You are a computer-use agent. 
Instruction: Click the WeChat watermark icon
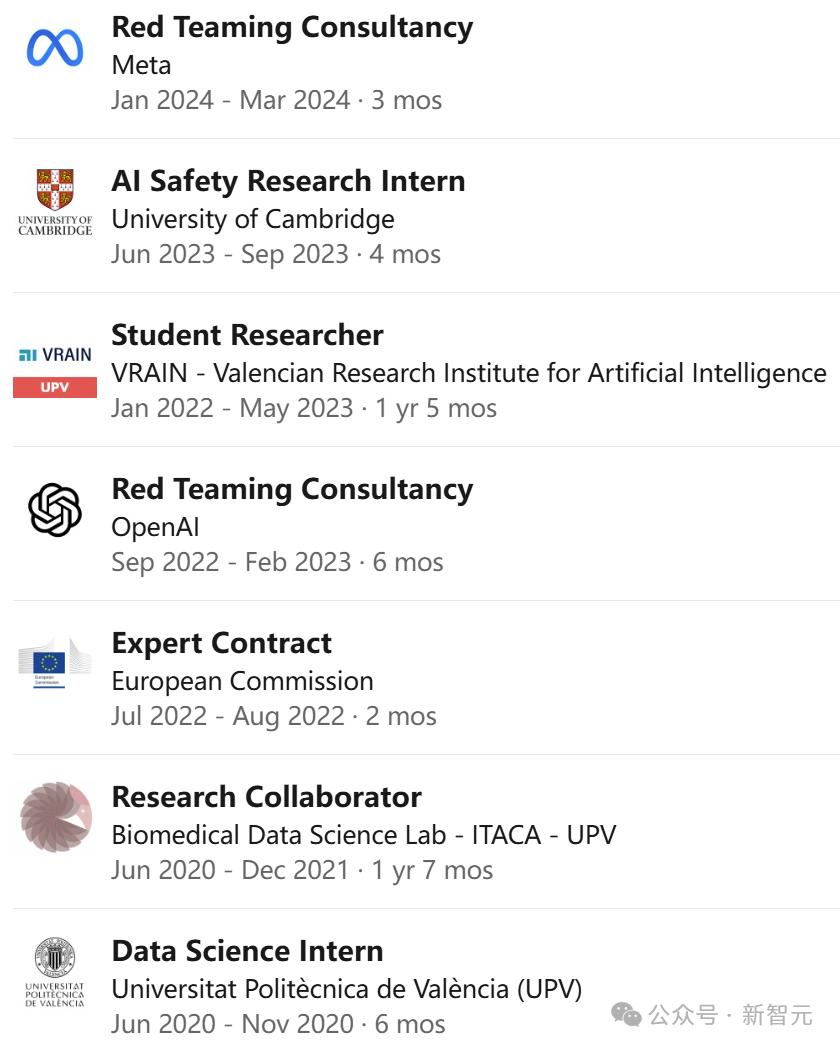(x=626, y=1015)
